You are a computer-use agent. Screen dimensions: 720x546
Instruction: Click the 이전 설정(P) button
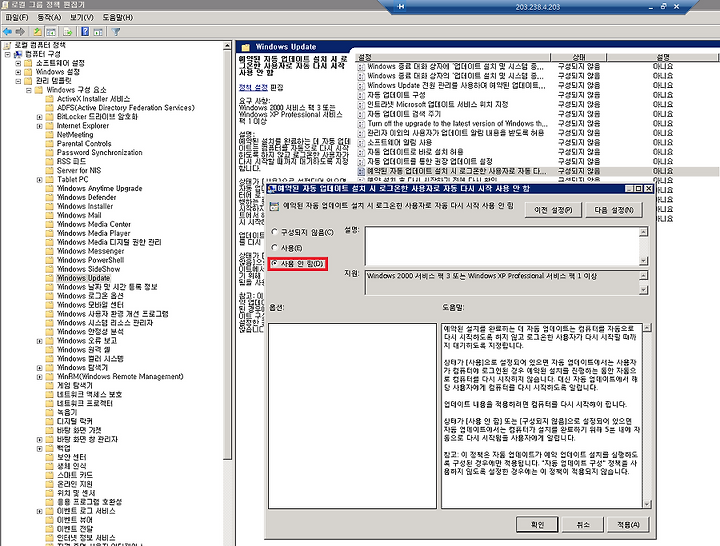point(553,210)
